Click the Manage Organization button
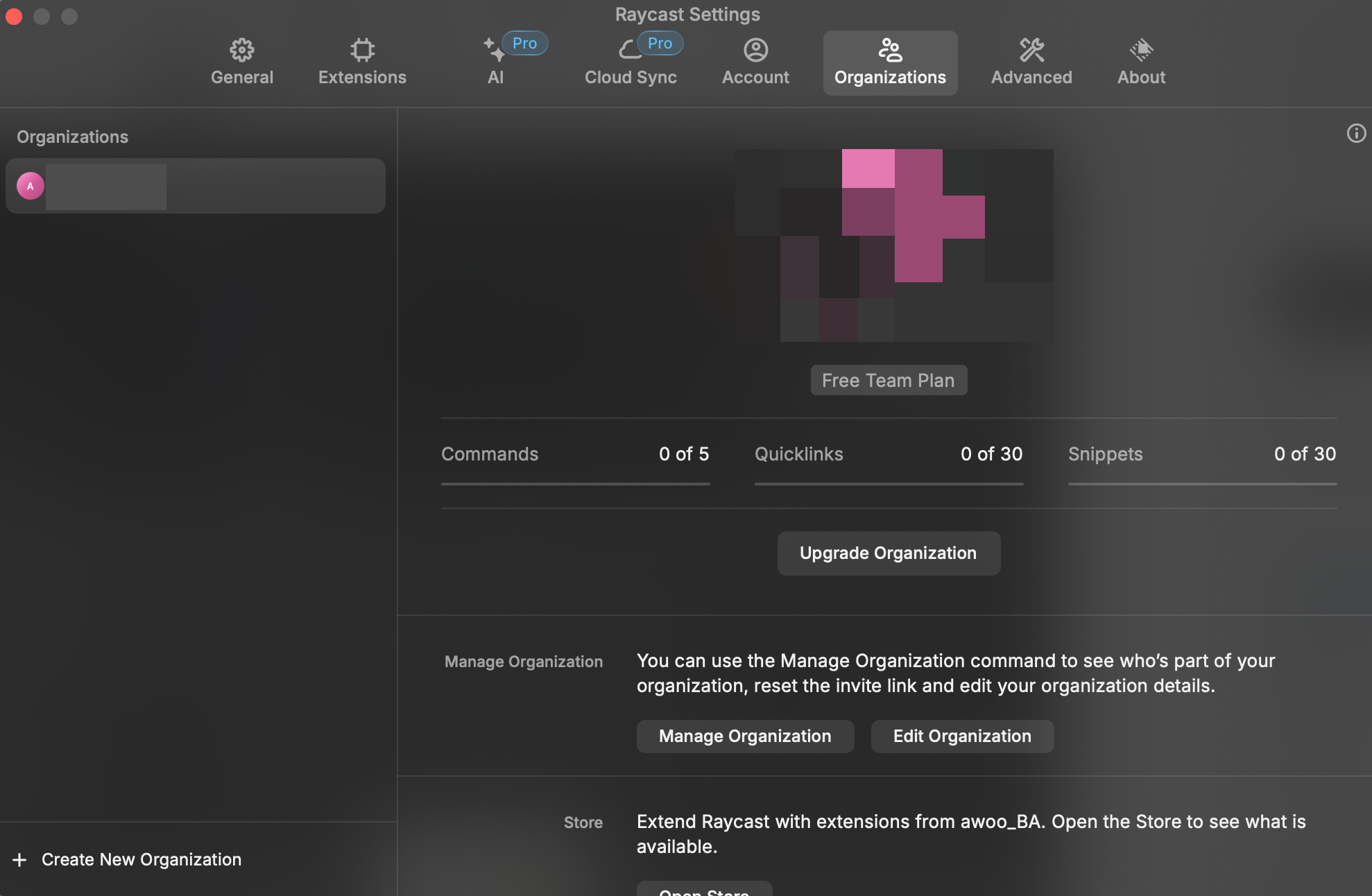 (x=745, y=736)
